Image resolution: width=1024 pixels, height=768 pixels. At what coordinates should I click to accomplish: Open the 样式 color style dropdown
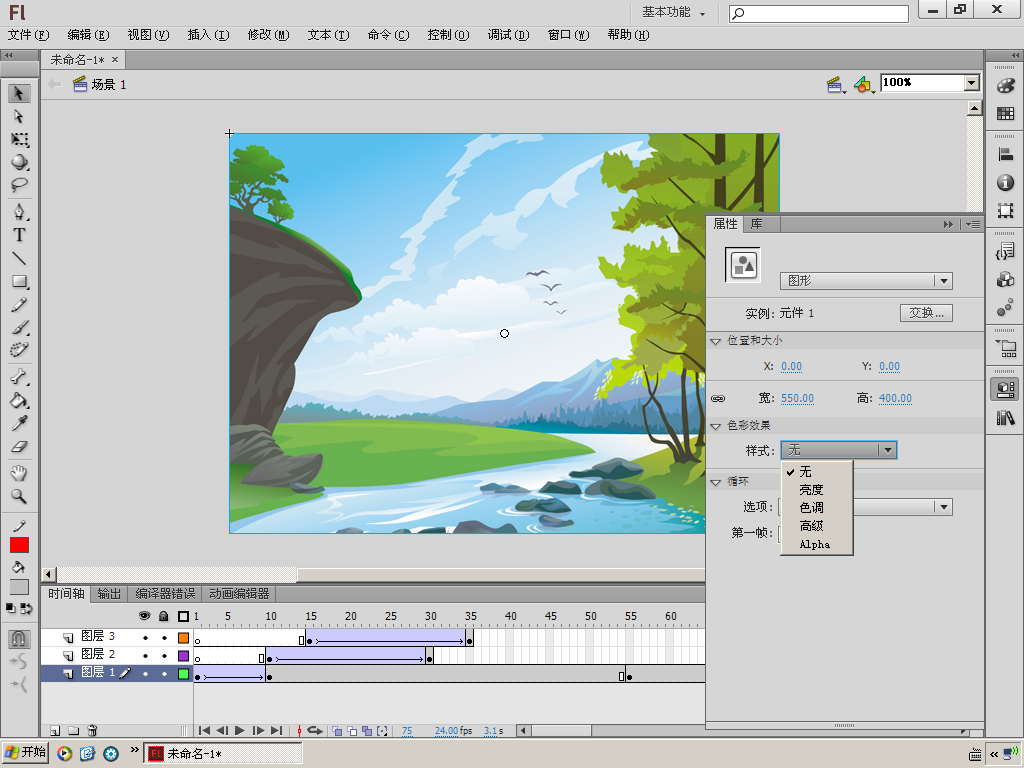(x=839, y=450)
